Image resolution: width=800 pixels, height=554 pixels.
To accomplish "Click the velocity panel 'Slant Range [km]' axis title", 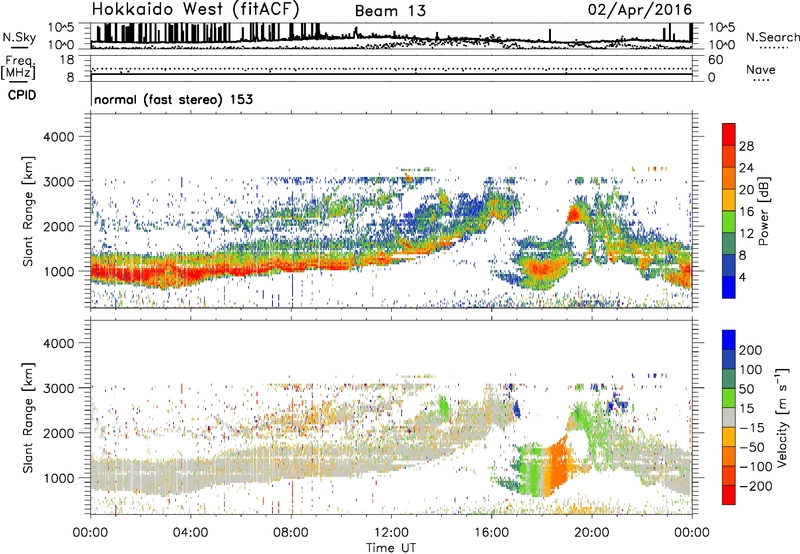I will pos(28,418).
